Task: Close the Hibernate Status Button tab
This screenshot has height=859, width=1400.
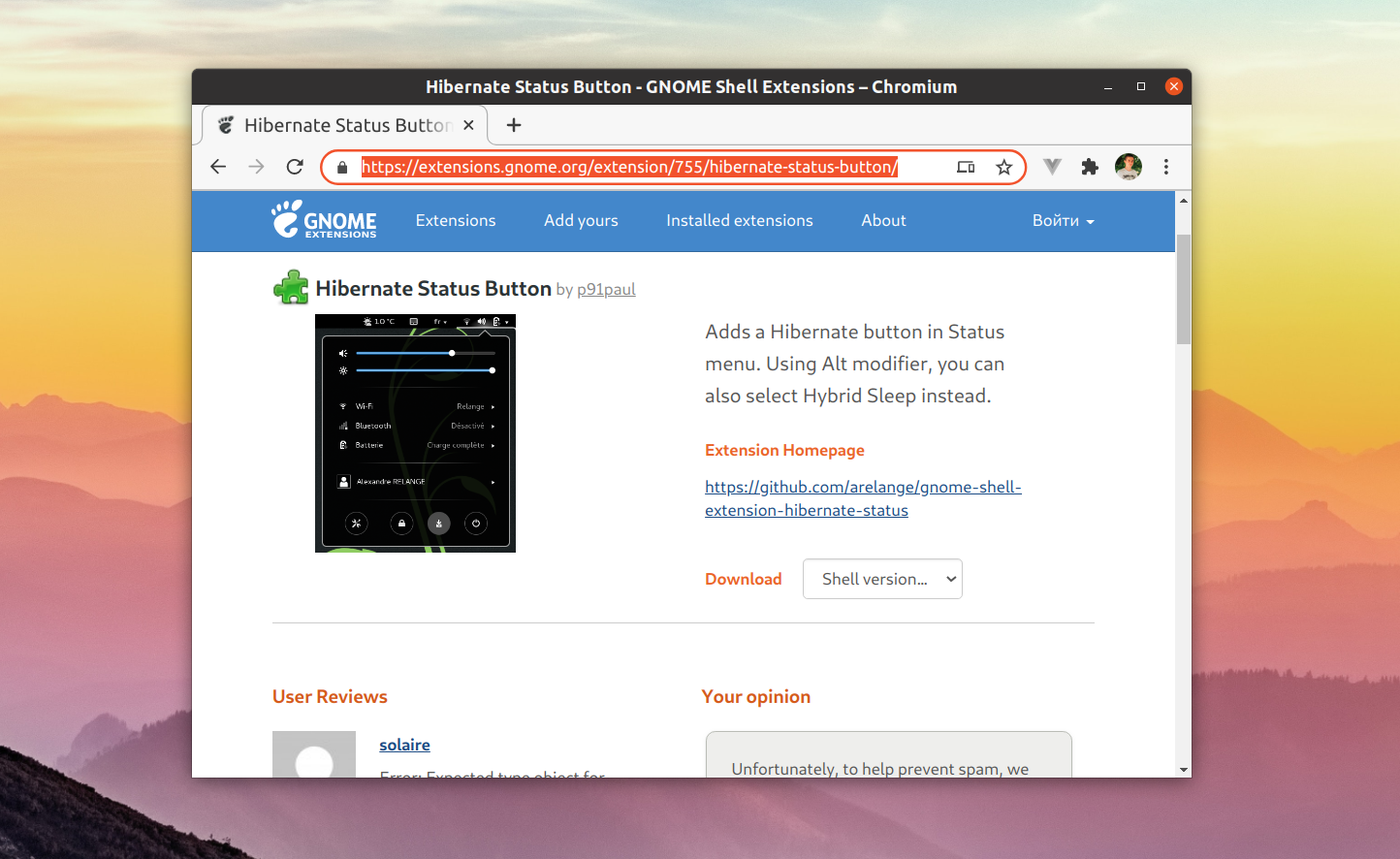Action: tap(468, 125)
